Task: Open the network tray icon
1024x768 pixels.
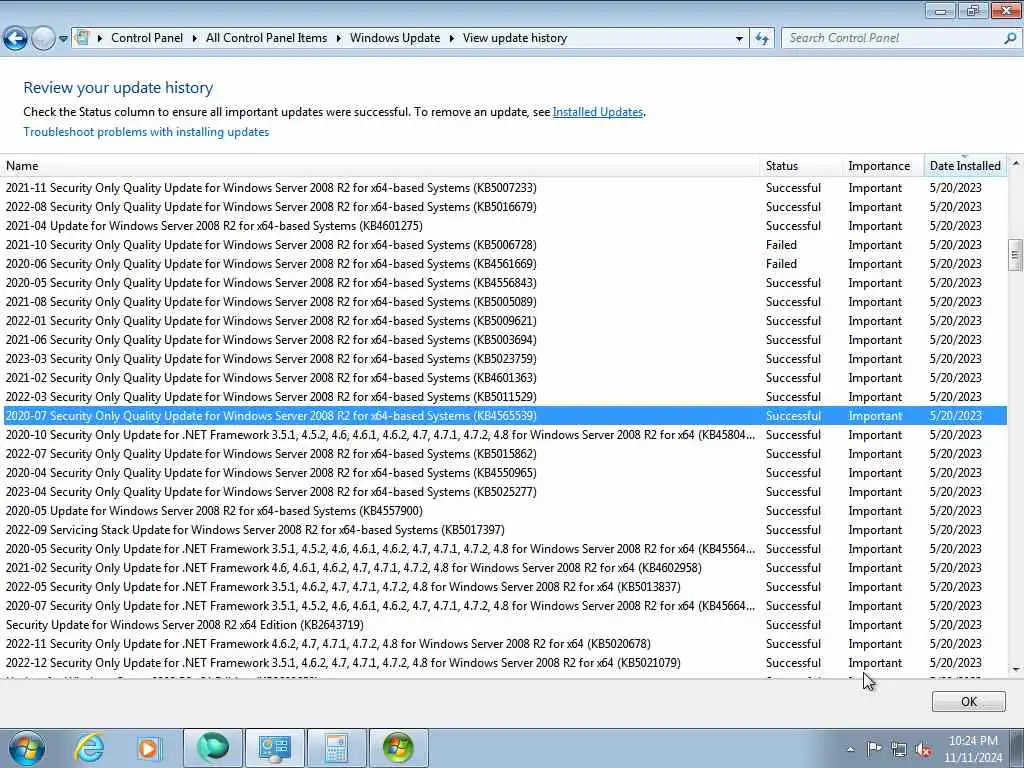Action: [x=899, y=749]
